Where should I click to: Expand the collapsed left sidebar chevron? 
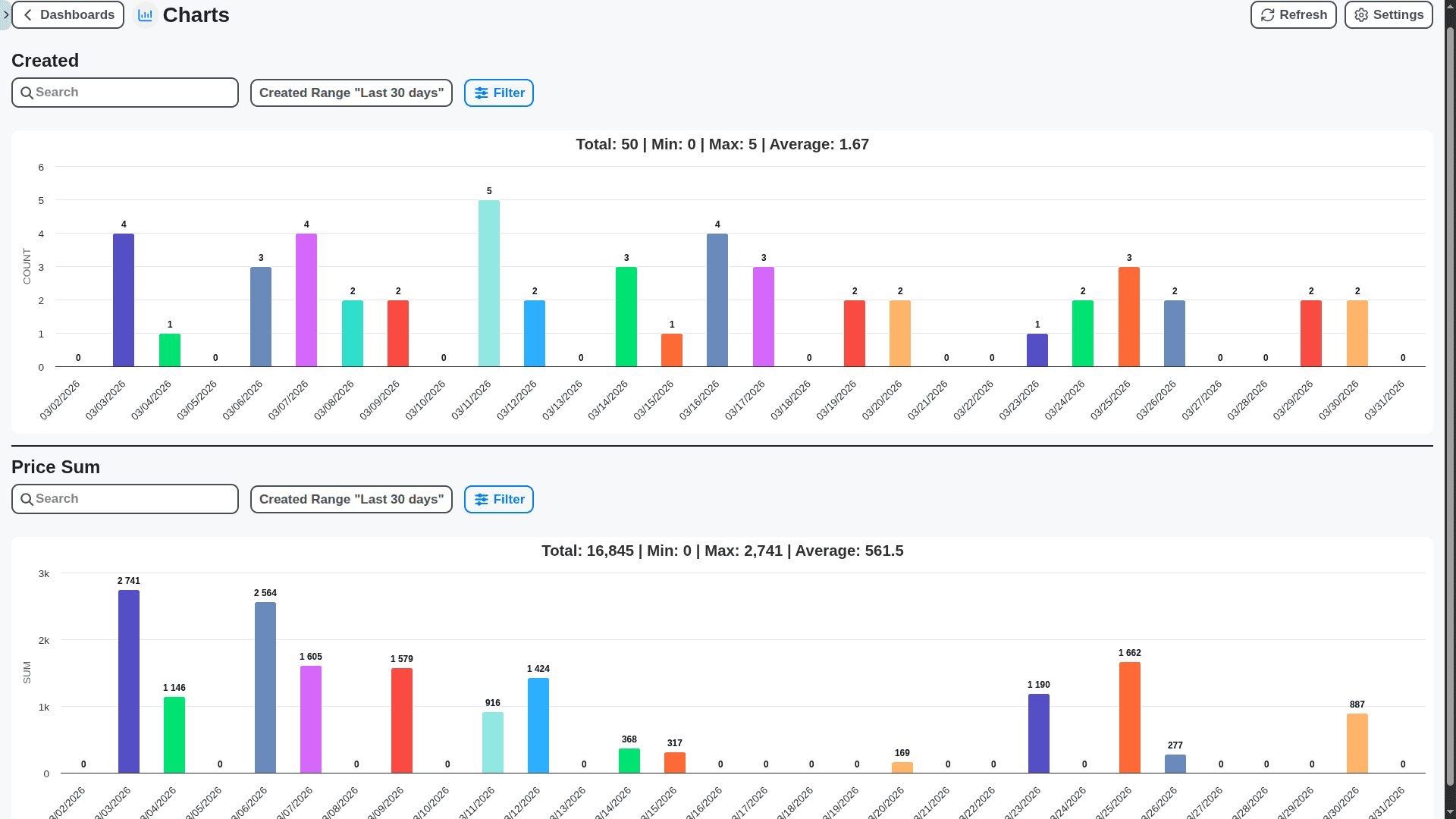click(x=6, y=14)
